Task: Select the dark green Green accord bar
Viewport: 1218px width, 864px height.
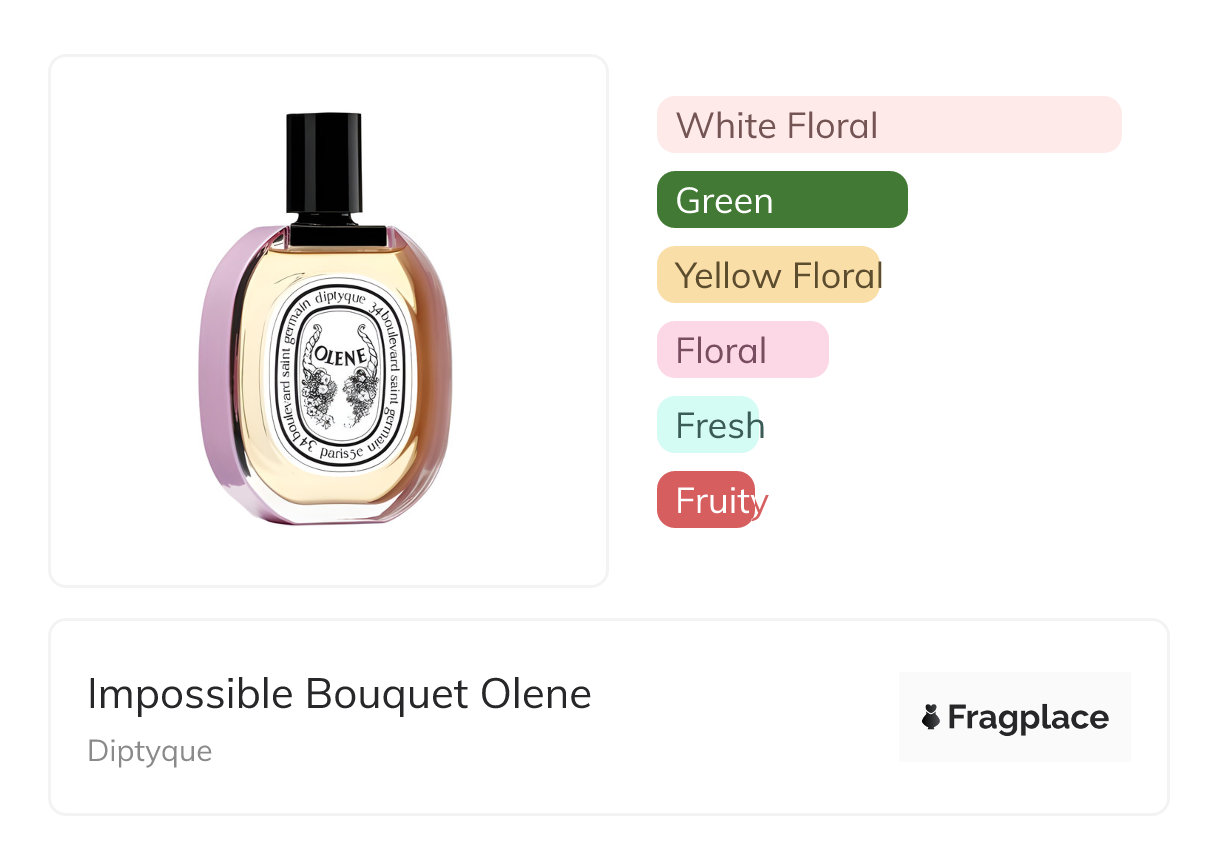Action: click(x=781, y=200)
